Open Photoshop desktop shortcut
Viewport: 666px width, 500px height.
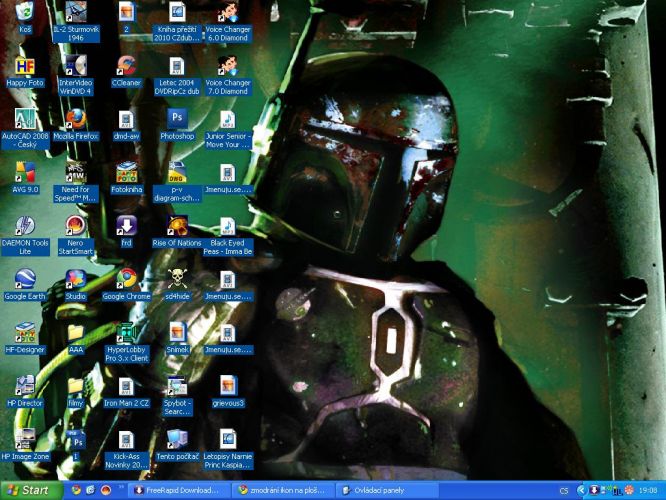pos(177,125)
